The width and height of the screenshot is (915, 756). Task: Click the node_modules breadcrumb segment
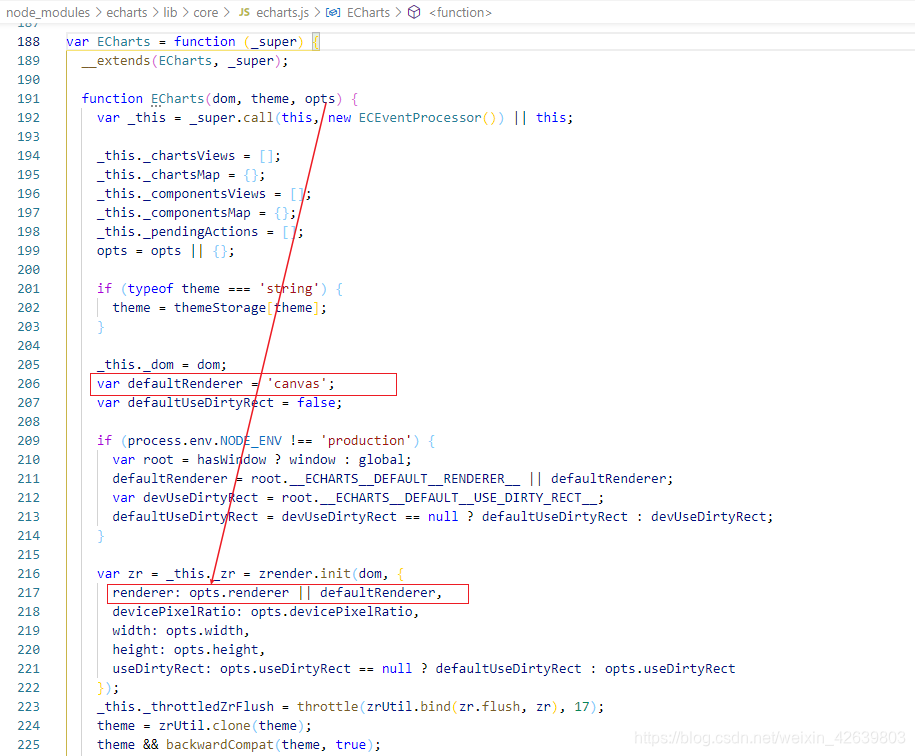click(x=48, y=12)
